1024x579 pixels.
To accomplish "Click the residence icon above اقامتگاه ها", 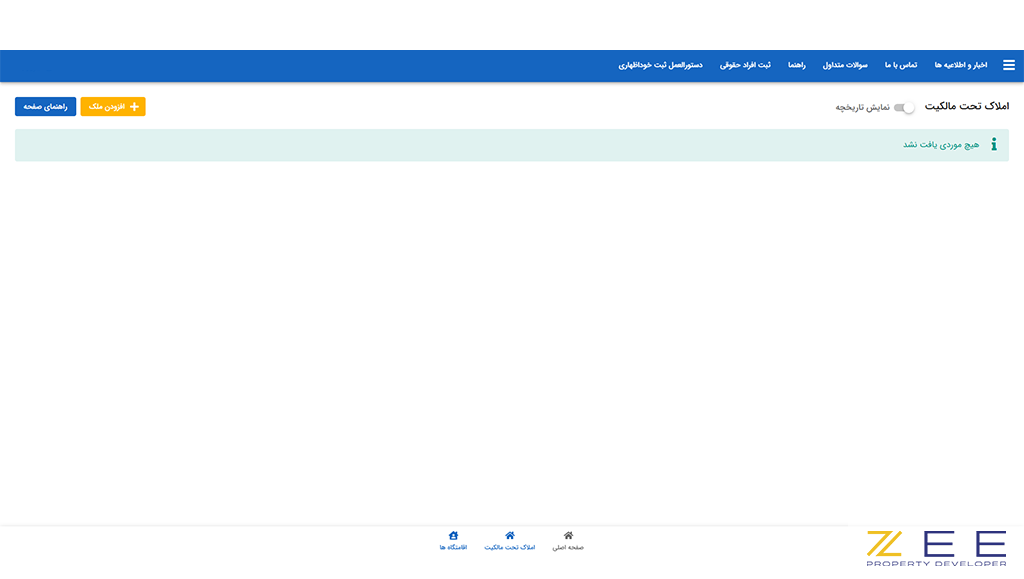I will pyautogui.click(x=453, y=536).
